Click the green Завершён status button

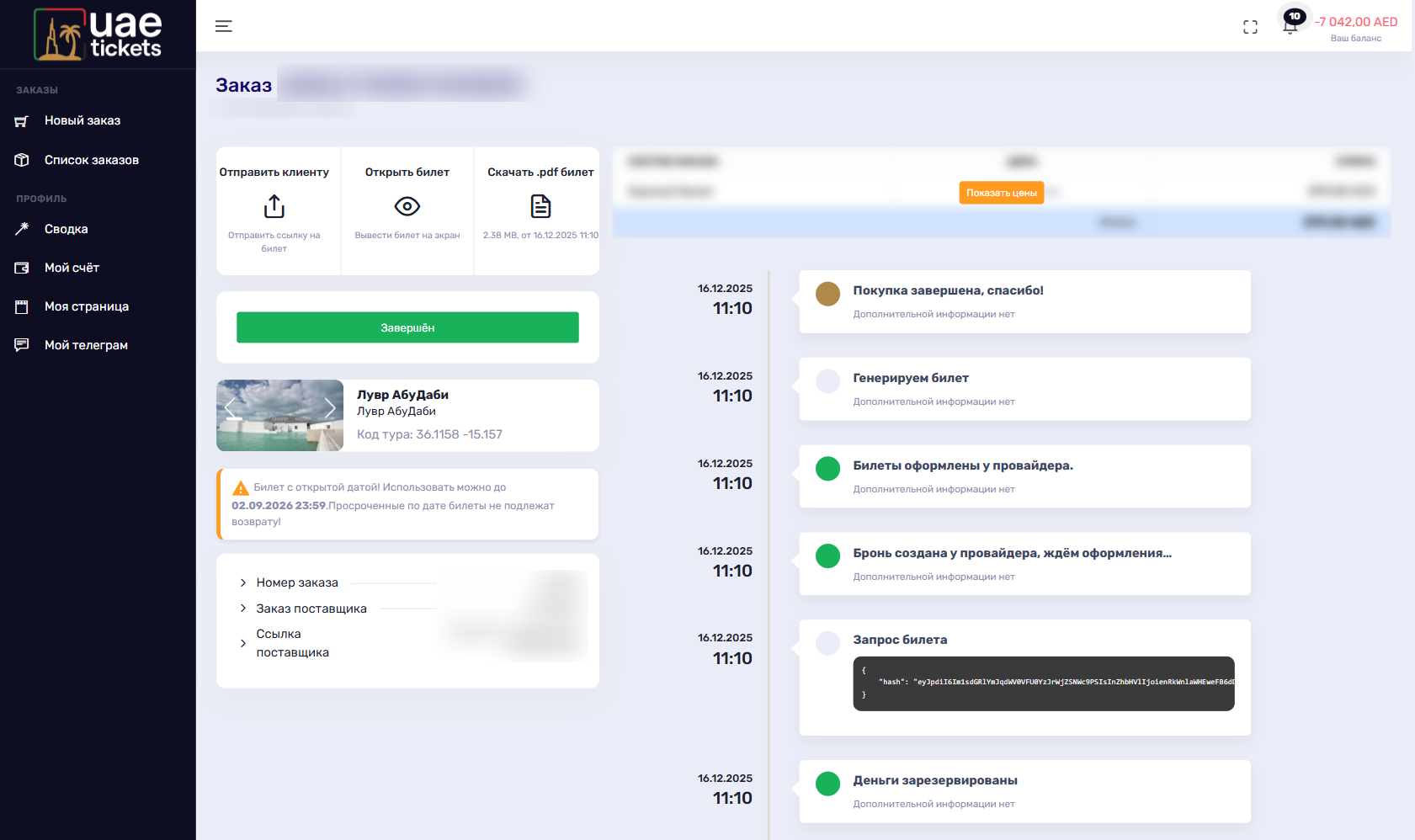click(407, 327)
